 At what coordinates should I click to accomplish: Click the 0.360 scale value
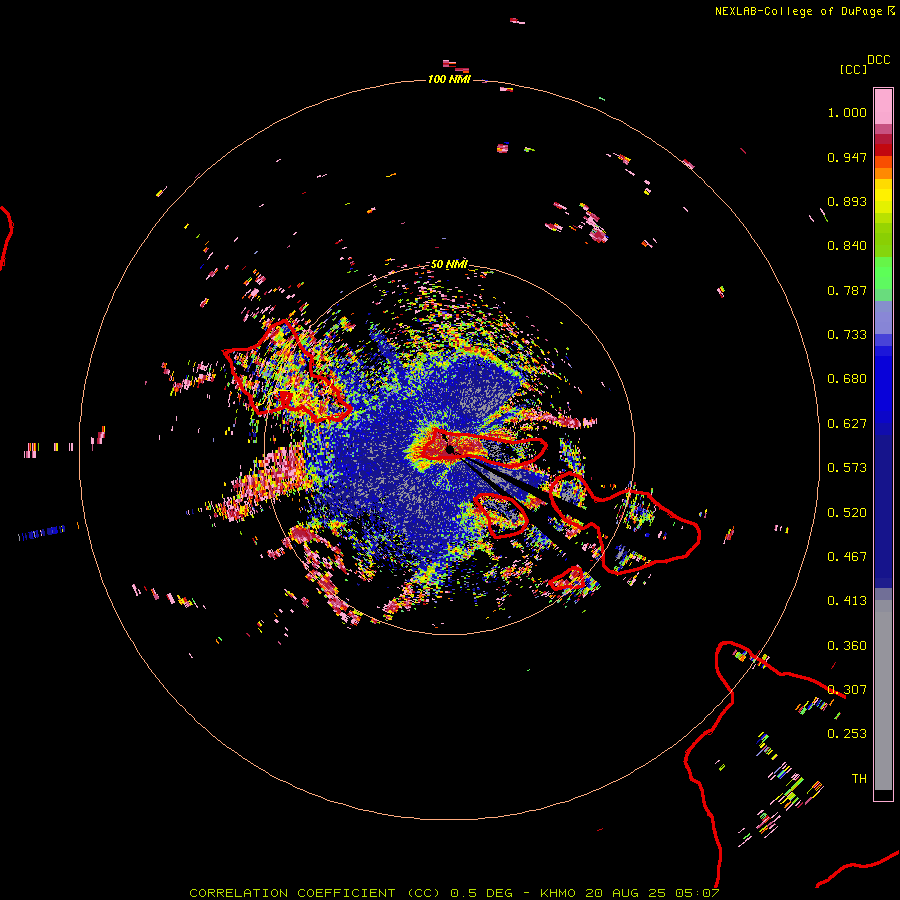pyautogui.click(x=847, y=646)
